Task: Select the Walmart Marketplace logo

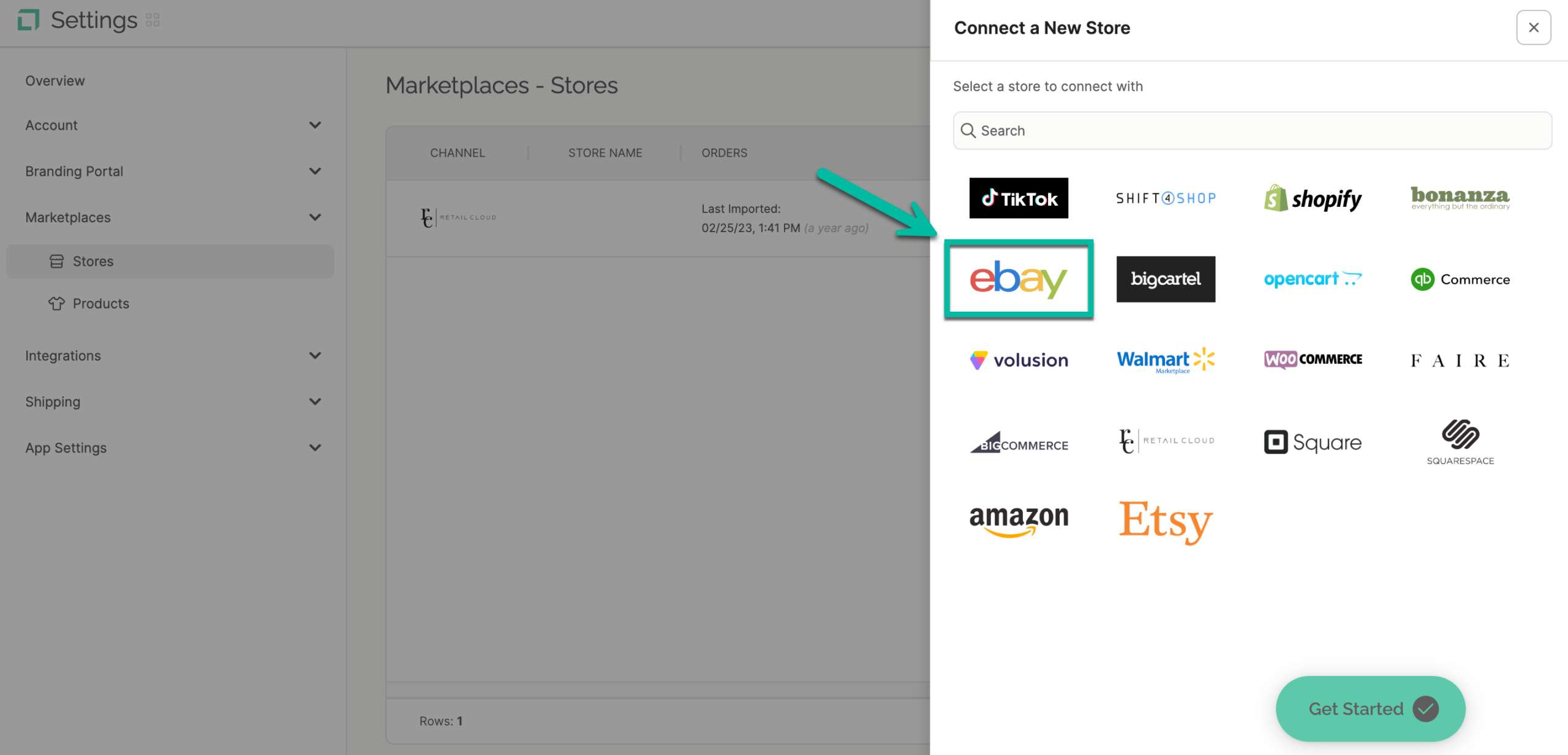Action: tap(1166, 360)
